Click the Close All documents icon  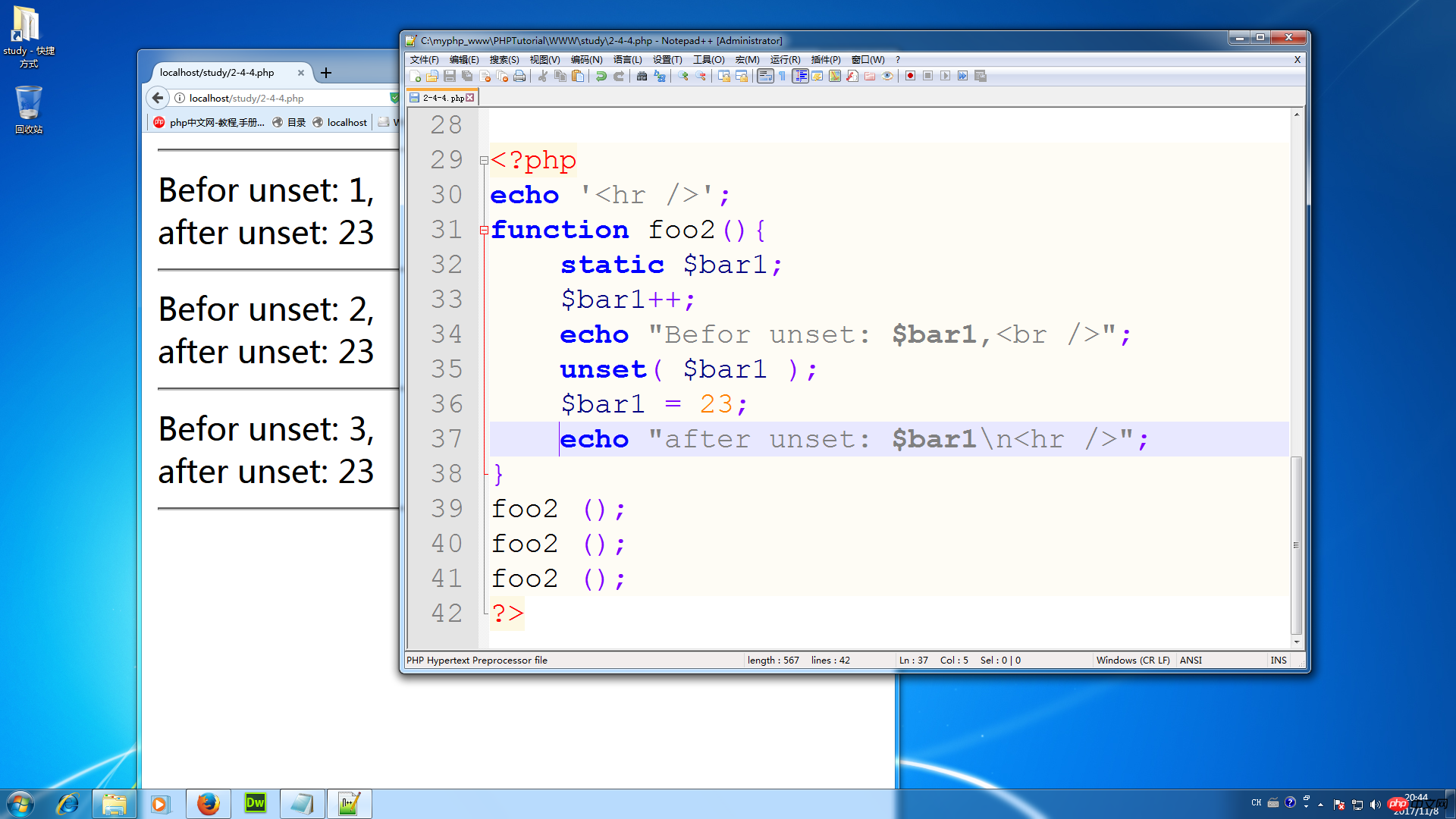[502, 76]
